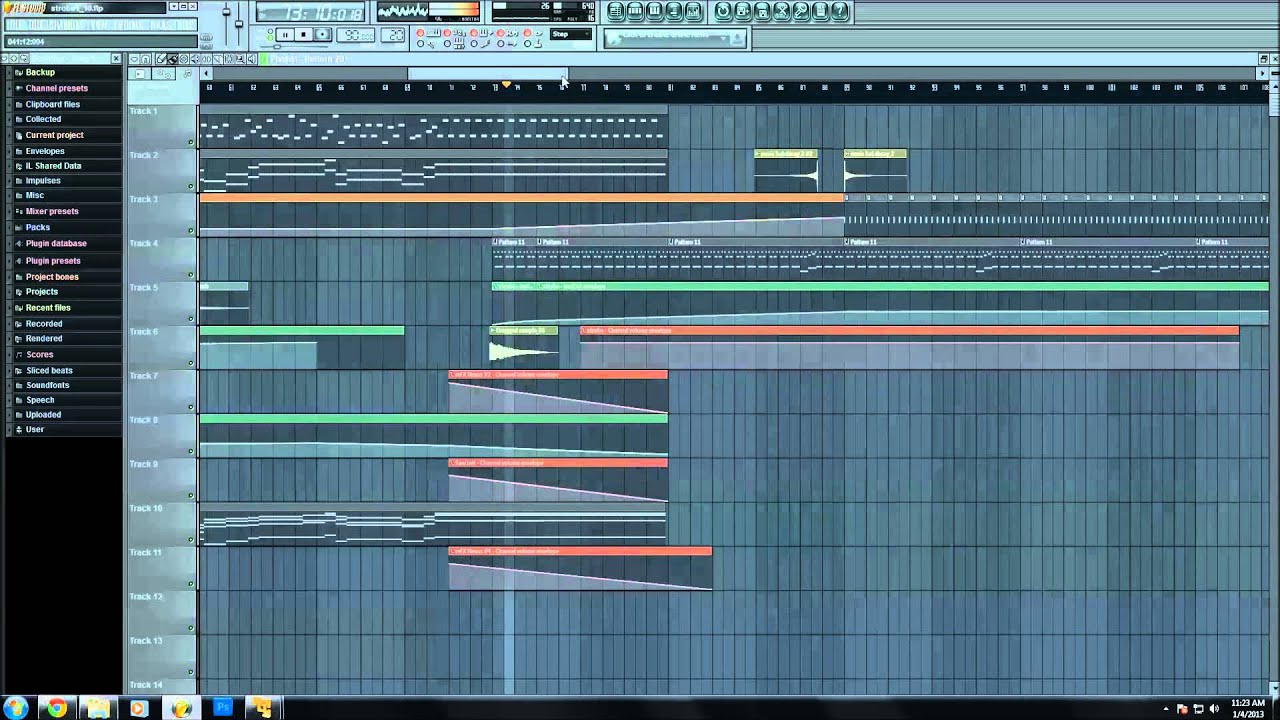Mute Track 6 with its green dot

click(191, 362)
